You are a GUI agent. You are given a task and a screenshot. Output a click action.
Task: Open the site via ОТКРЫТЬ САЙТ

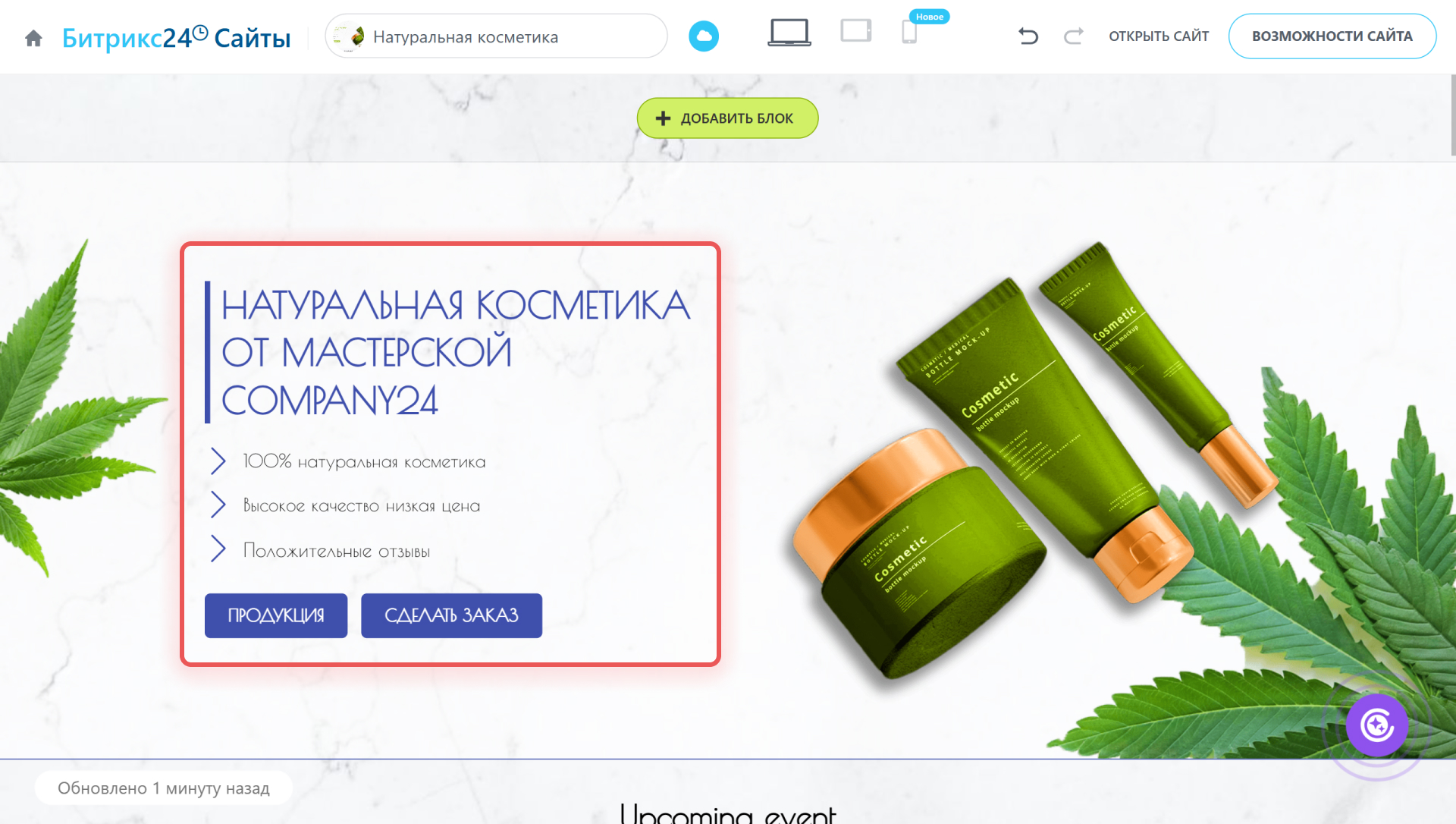[x=1159, y=36]
